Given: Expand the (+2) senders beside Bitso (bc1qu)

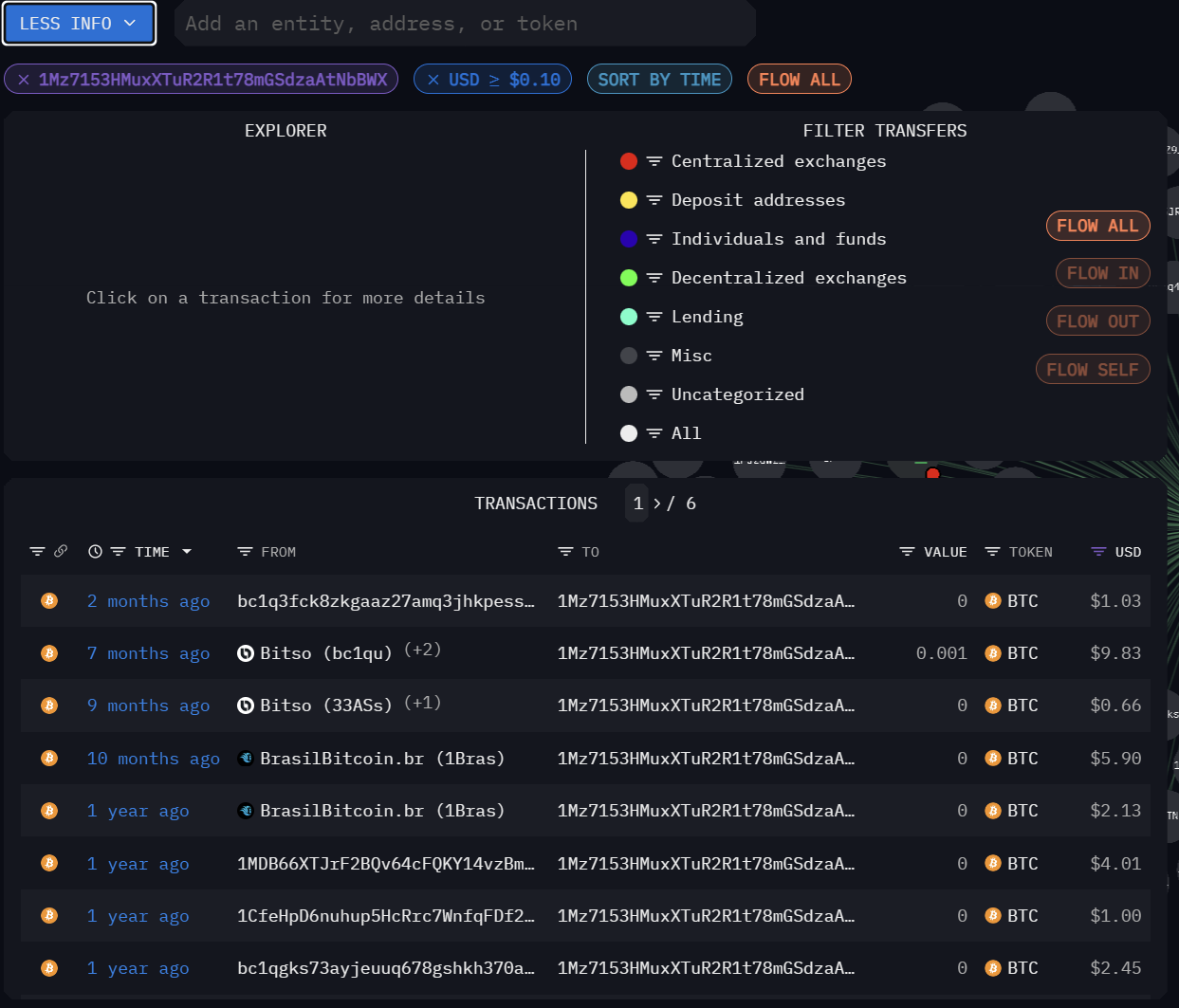Looking at the screenshot, I should [x=422, y=650].
